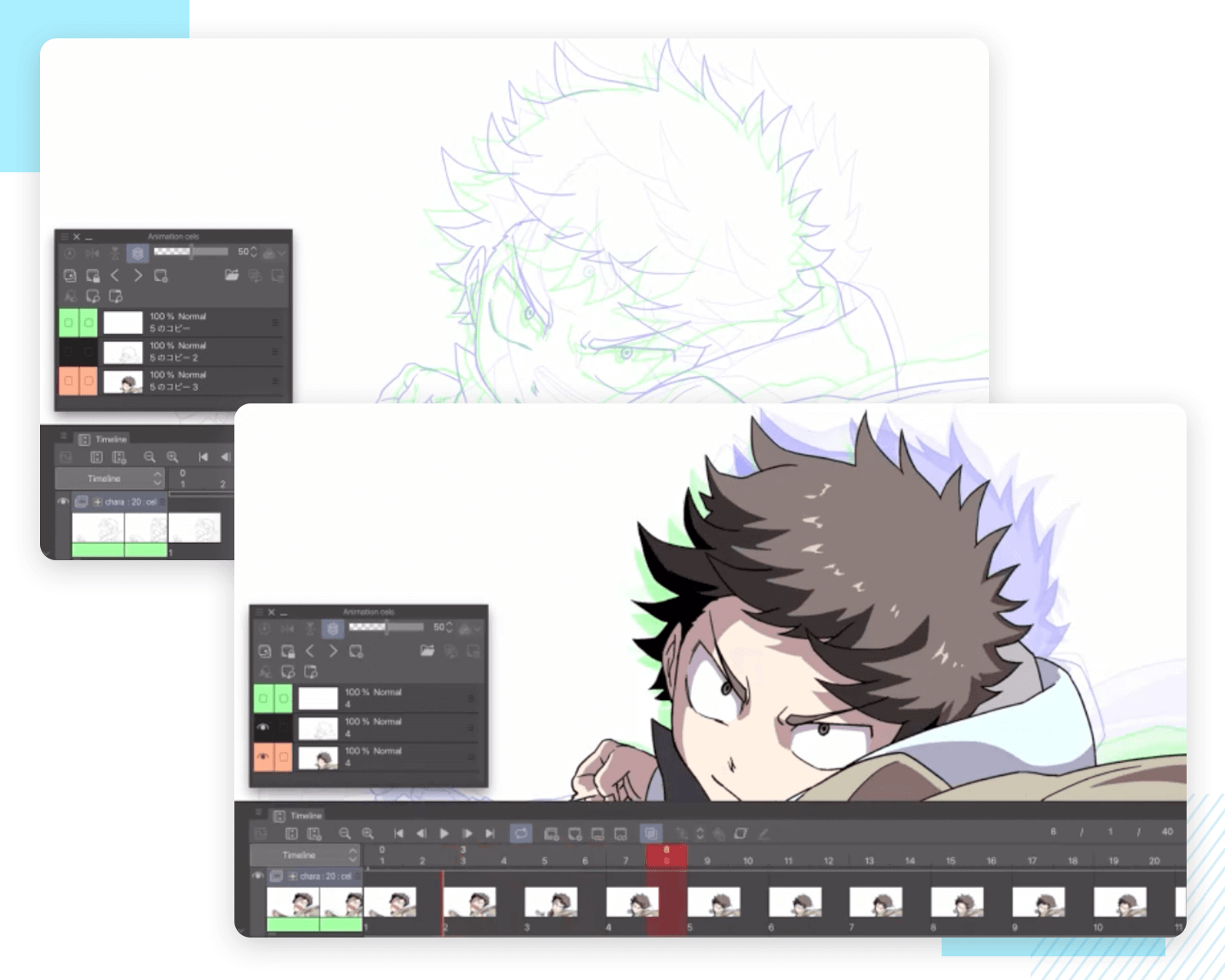Image resolution: width=1225 pixels, height=980 pixels.
Task: Toggle loop playback in front timeline
Action: (521, 834)
